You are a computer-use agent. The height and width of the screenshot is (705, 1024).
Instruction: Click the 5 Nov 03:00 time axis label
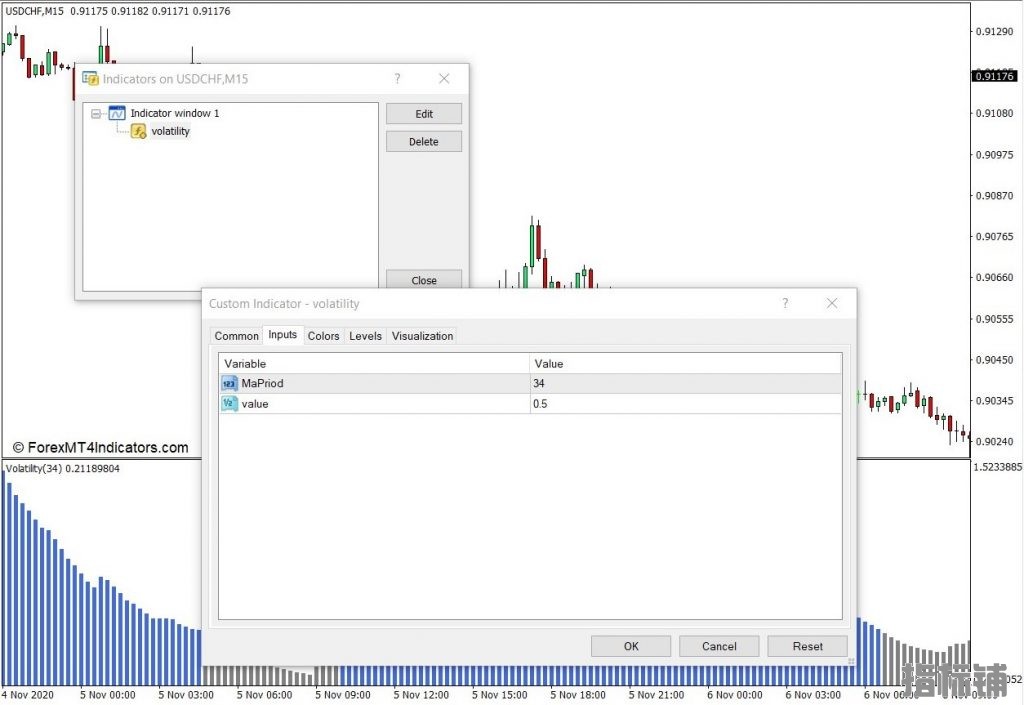186,695
